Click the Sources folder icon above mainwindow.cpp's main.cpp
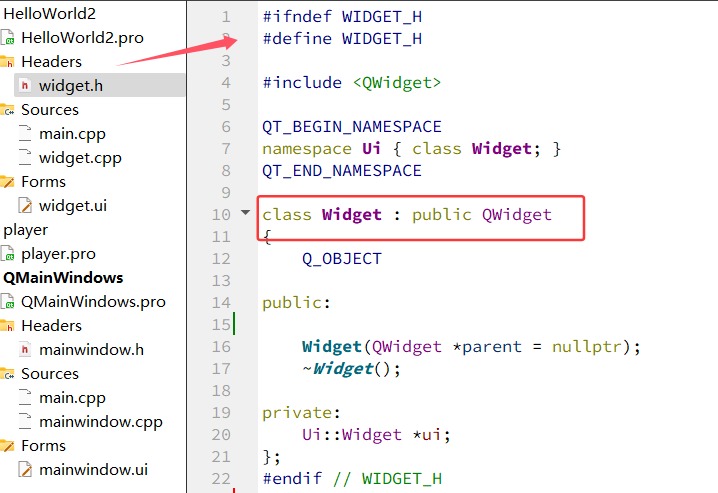718x493 pixels. point(7,374)
